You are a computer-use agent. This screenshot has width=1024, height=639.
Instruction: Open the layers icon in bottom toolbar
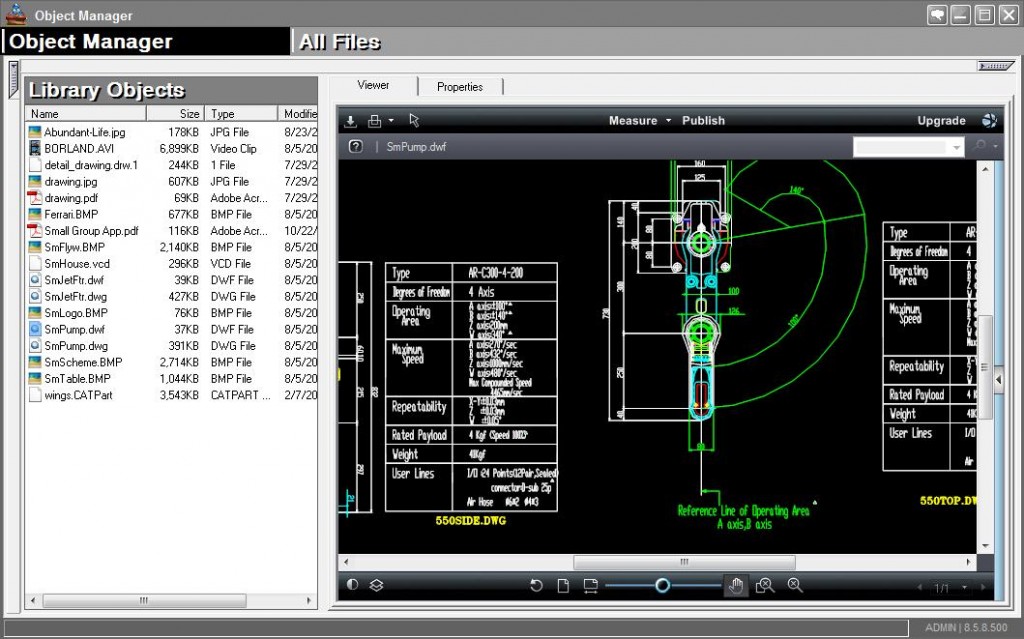(376, 585)
